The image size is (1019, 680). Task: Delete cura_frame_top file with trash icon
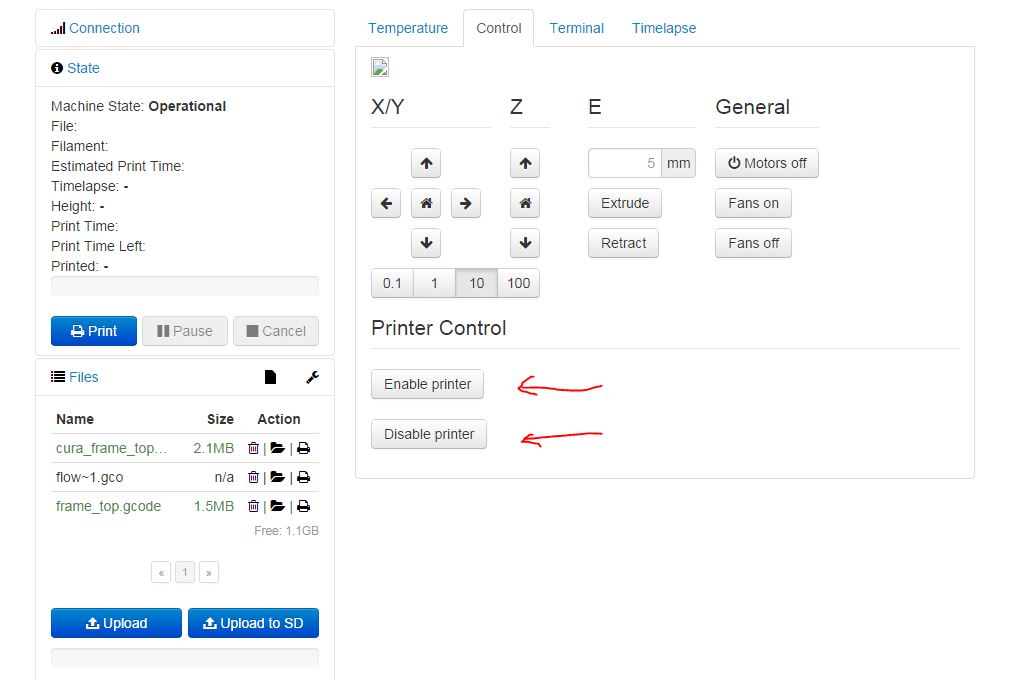253,448
